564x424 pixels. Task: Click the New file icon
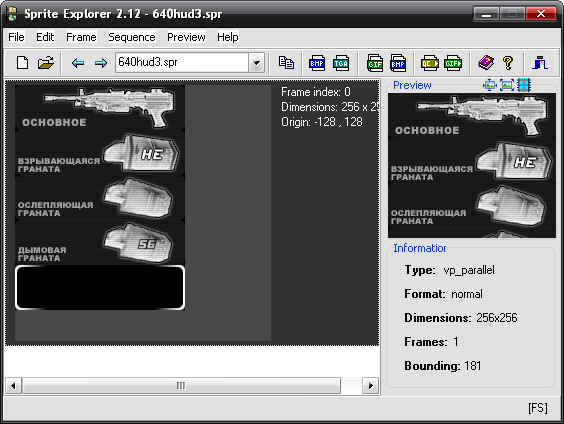23,63
